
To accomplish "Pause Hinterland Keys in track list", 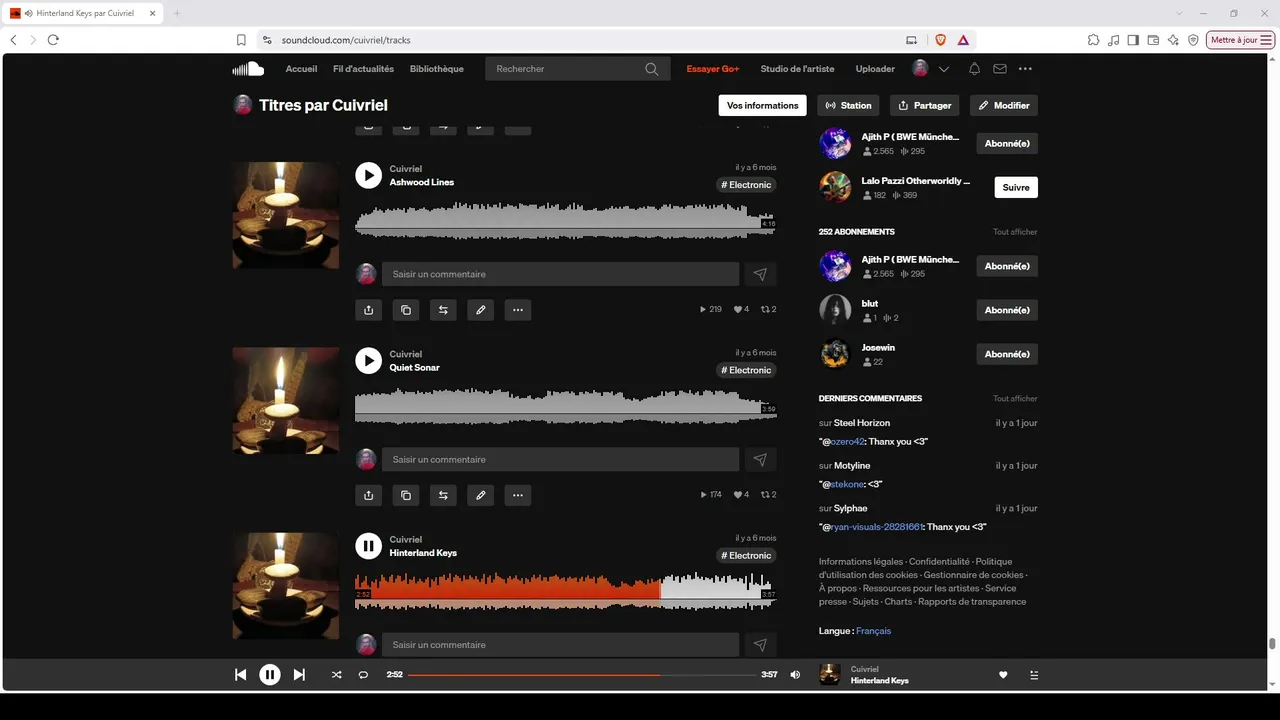I will 369,546.
